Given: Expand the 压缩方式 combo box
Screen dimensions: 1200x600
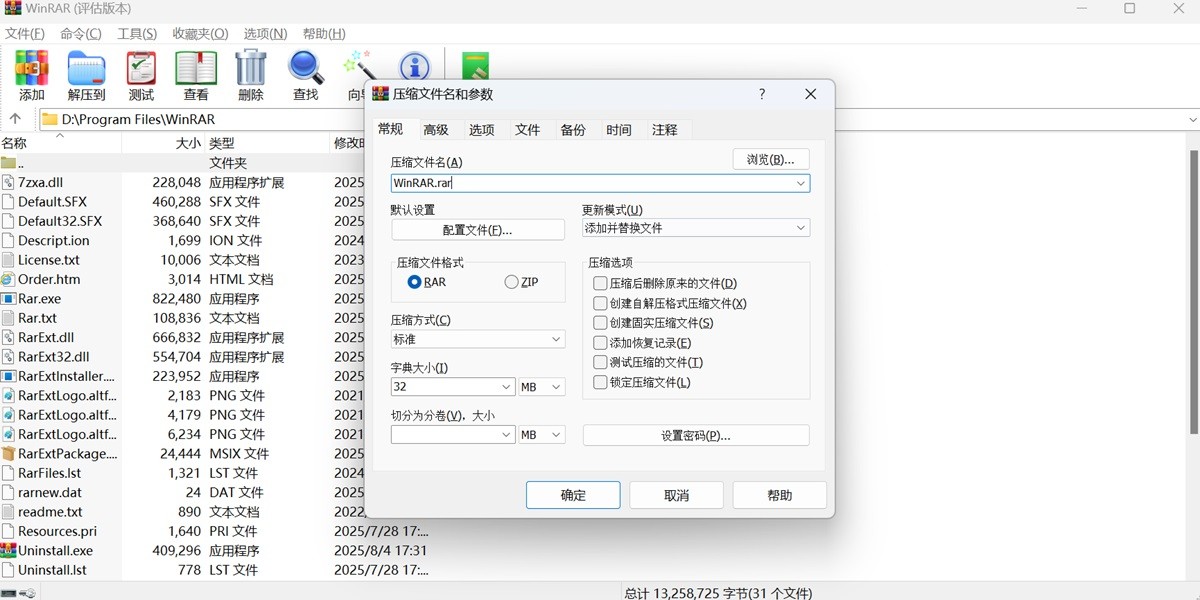Looking at the screenshot, I should tap(554, 338).
